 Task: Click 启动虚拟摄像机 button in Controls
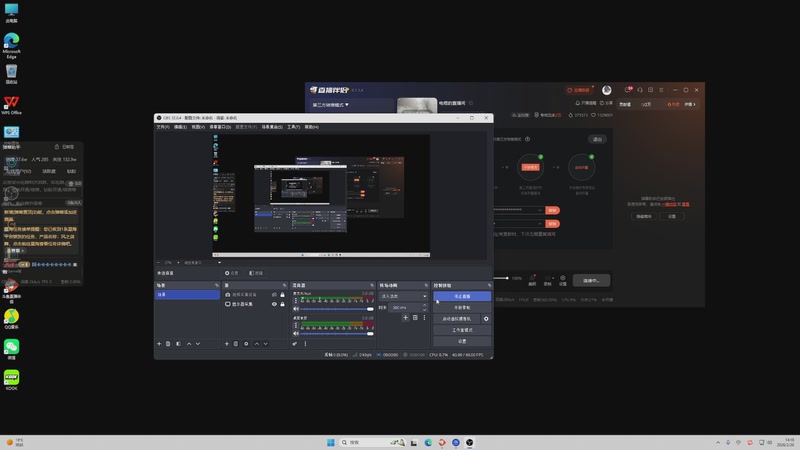pyautogui.click(x=457, y=319)
